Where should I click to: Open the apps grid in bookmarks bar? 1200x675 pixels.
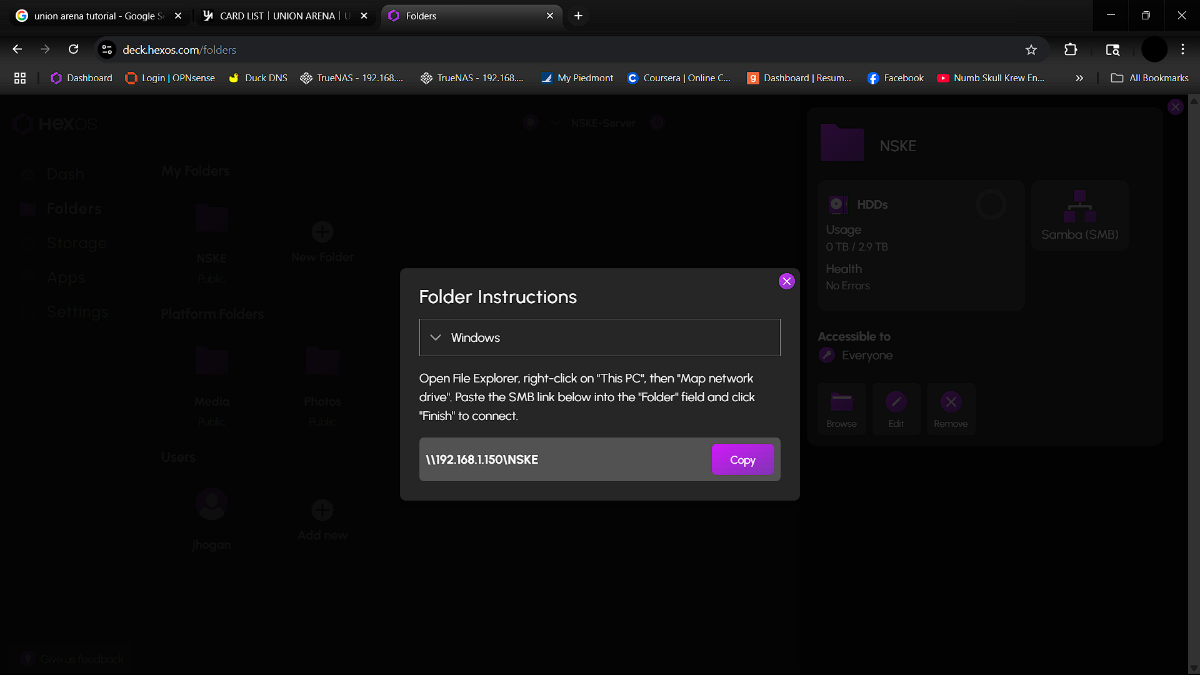[20, 77]
